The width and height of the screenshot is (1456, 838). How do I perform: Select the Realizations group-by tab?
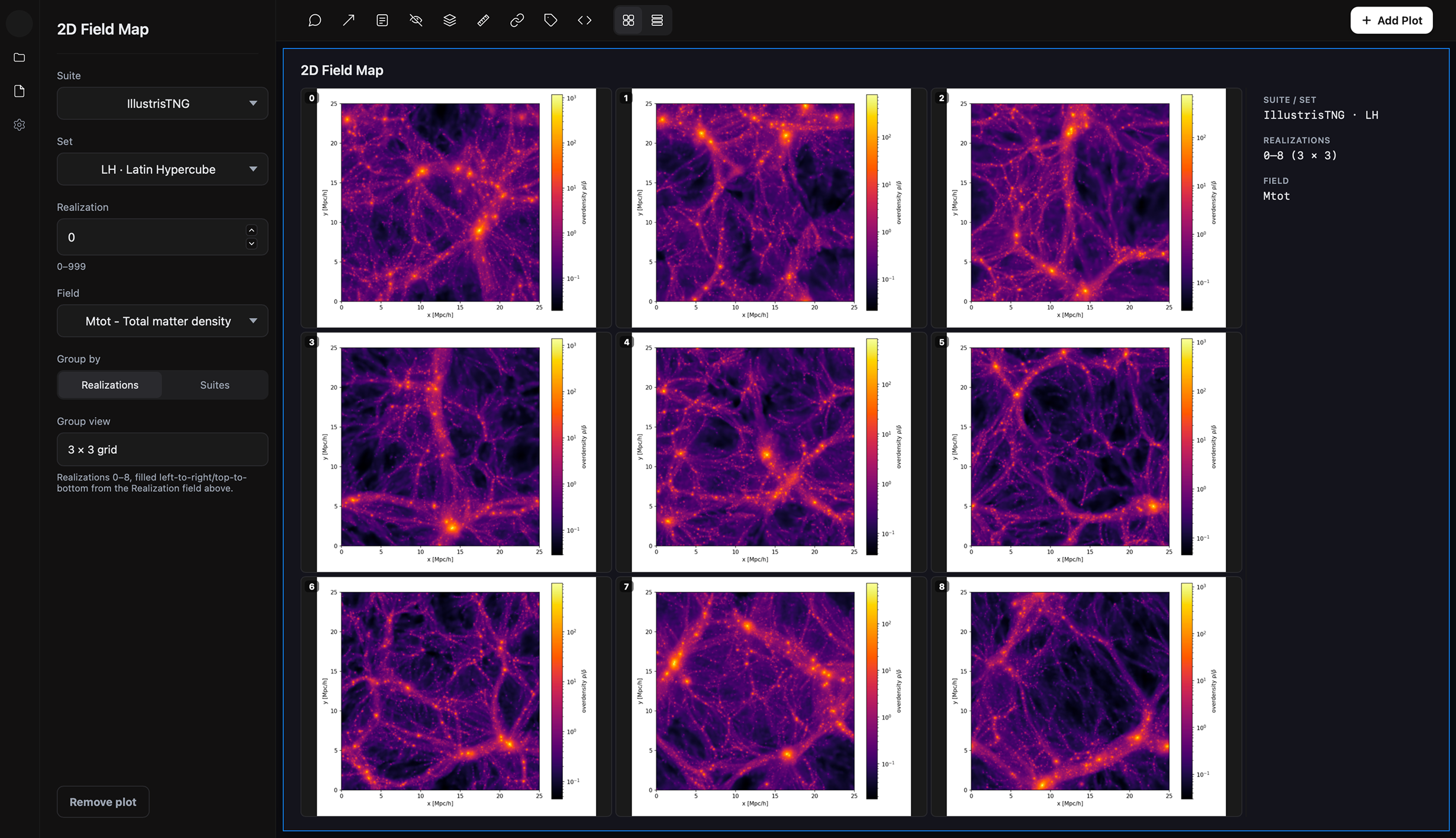(110, 385)
